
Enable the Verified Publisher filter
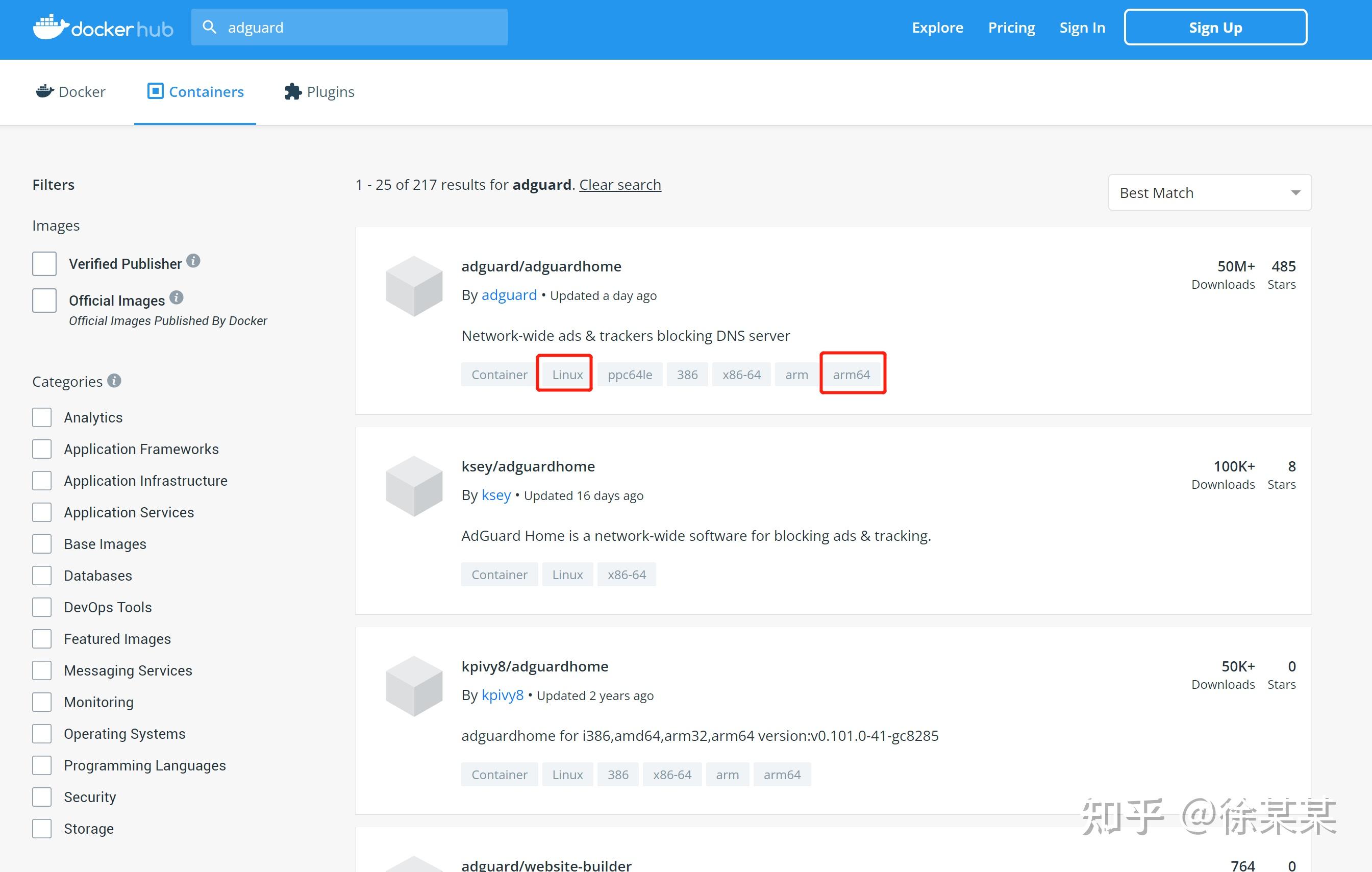(44, 263)
